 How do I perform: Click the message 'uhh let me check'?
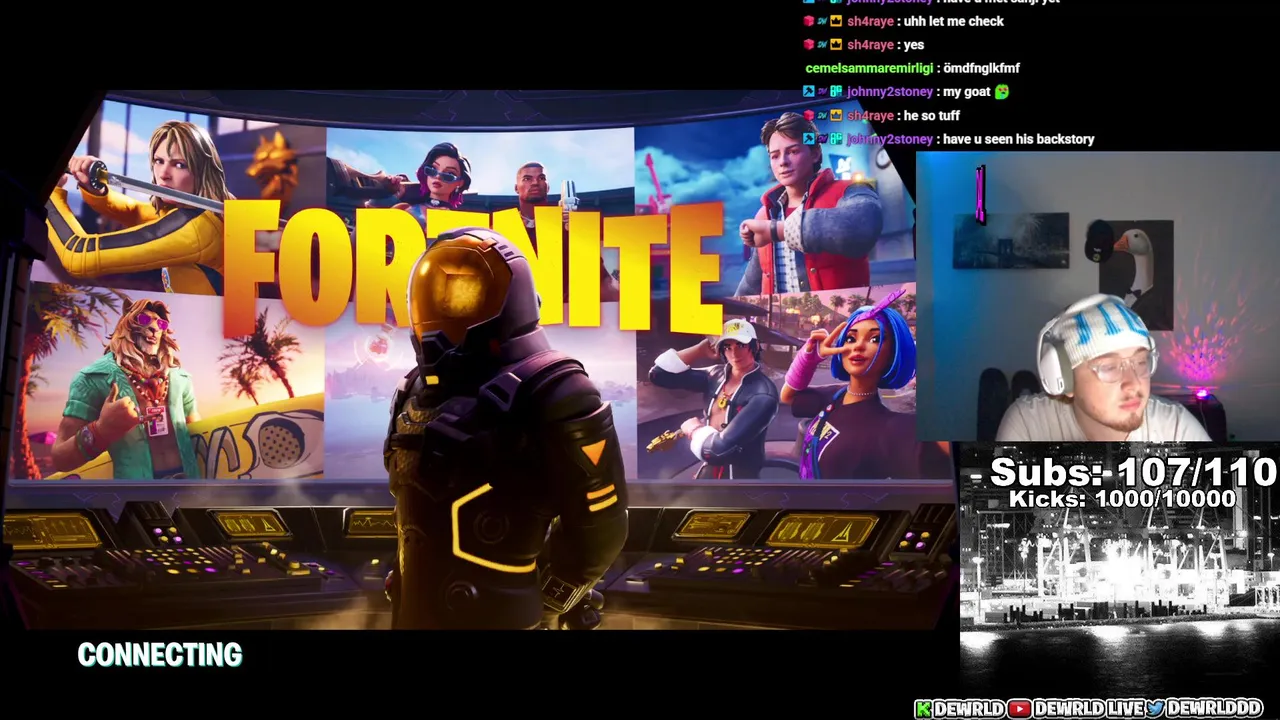(x=954, y=21)
